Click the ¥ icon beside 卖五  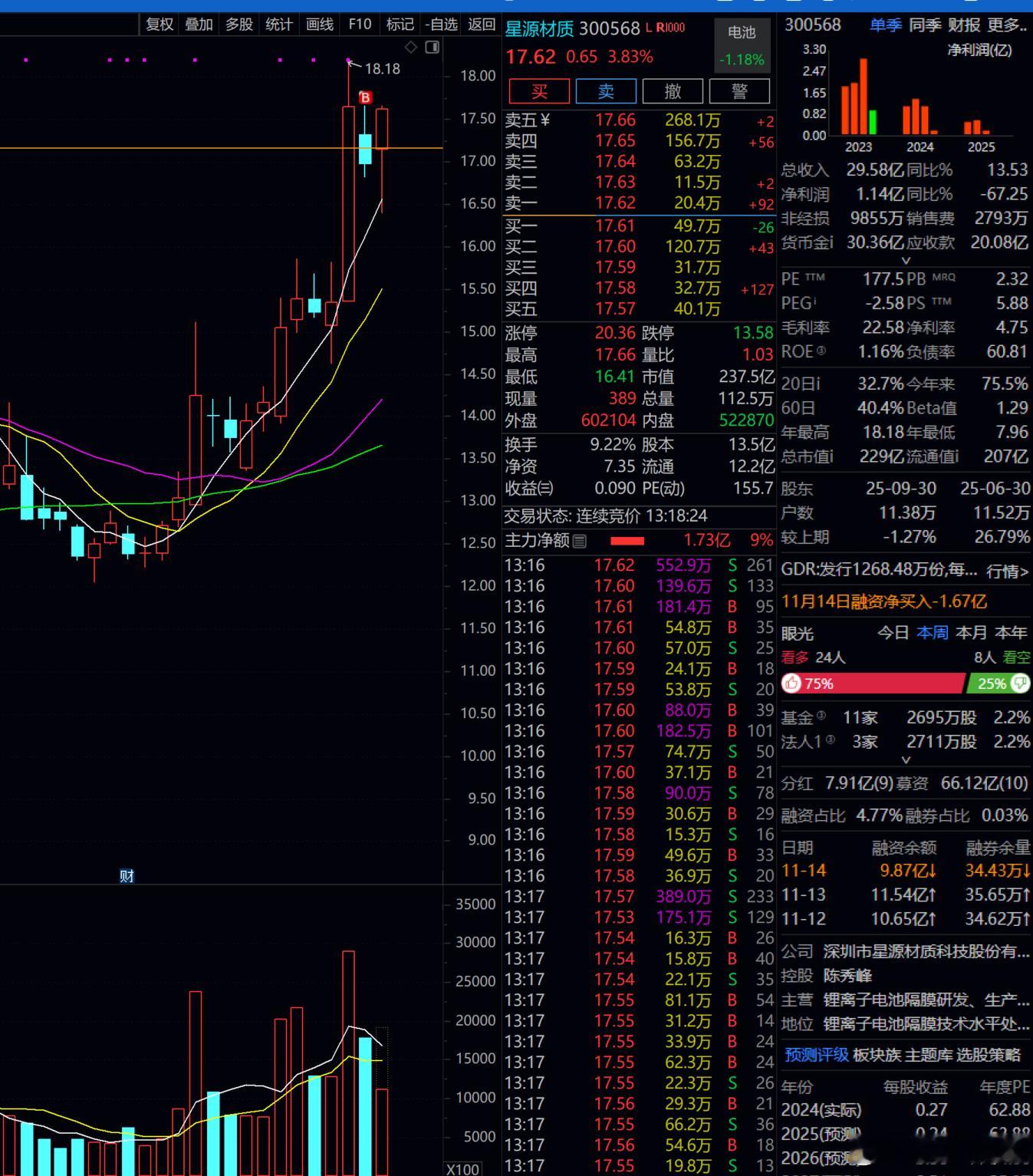click(545, 120)
